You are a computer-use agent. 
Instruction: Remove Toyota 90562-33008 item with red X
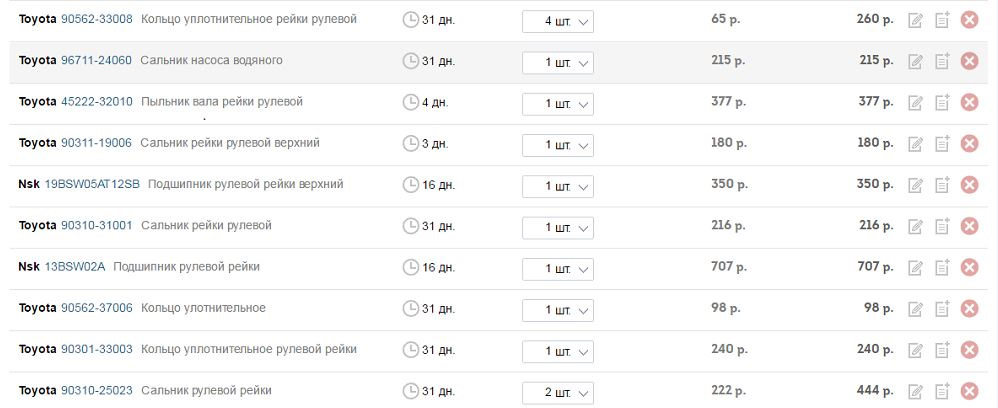968,20
